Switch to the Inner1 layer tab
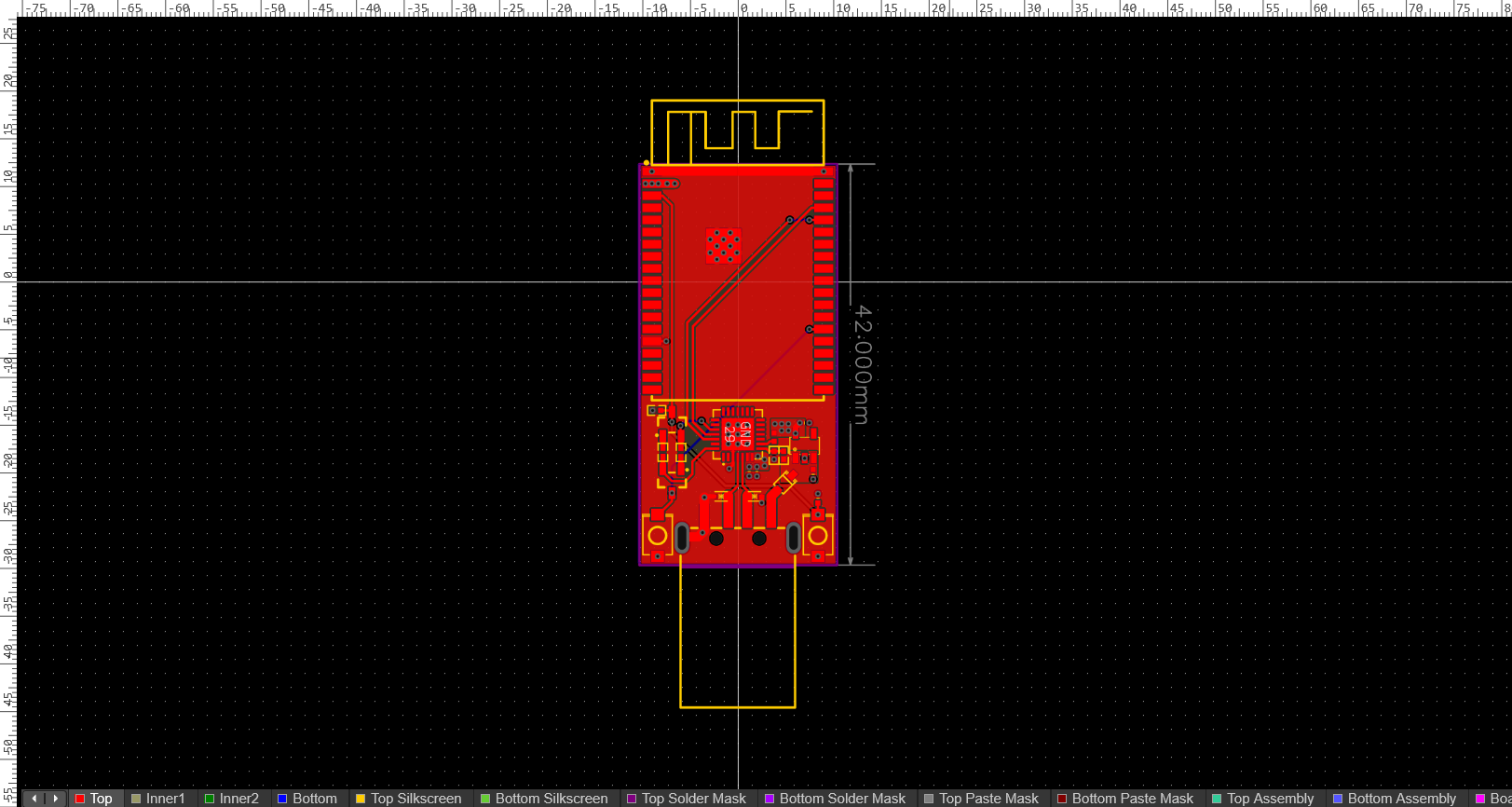 (165, 799)
